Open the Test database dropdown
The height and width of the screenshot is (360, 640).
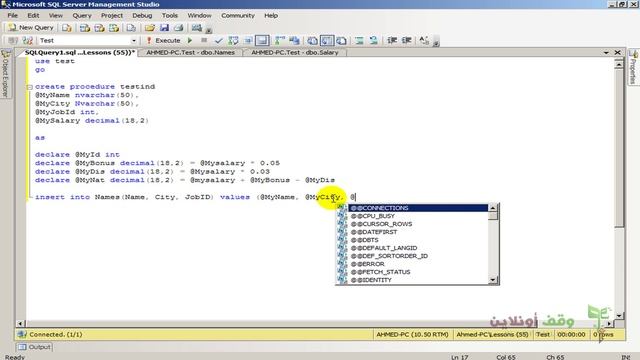coord(133,40)
